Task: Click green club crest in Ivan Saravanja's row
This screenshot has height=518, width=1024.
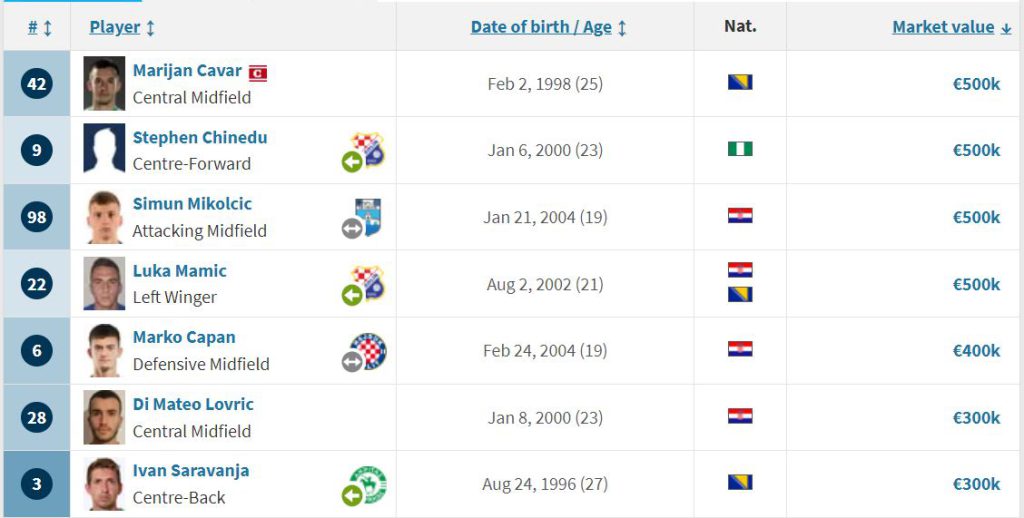Action: pos(368,484)
